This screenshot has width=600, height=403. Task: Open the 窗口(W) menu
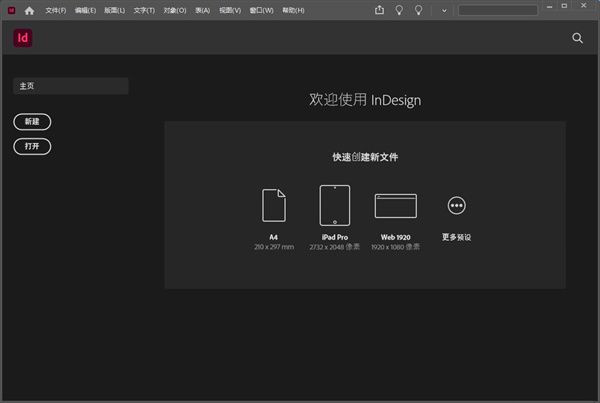[261, 10]
